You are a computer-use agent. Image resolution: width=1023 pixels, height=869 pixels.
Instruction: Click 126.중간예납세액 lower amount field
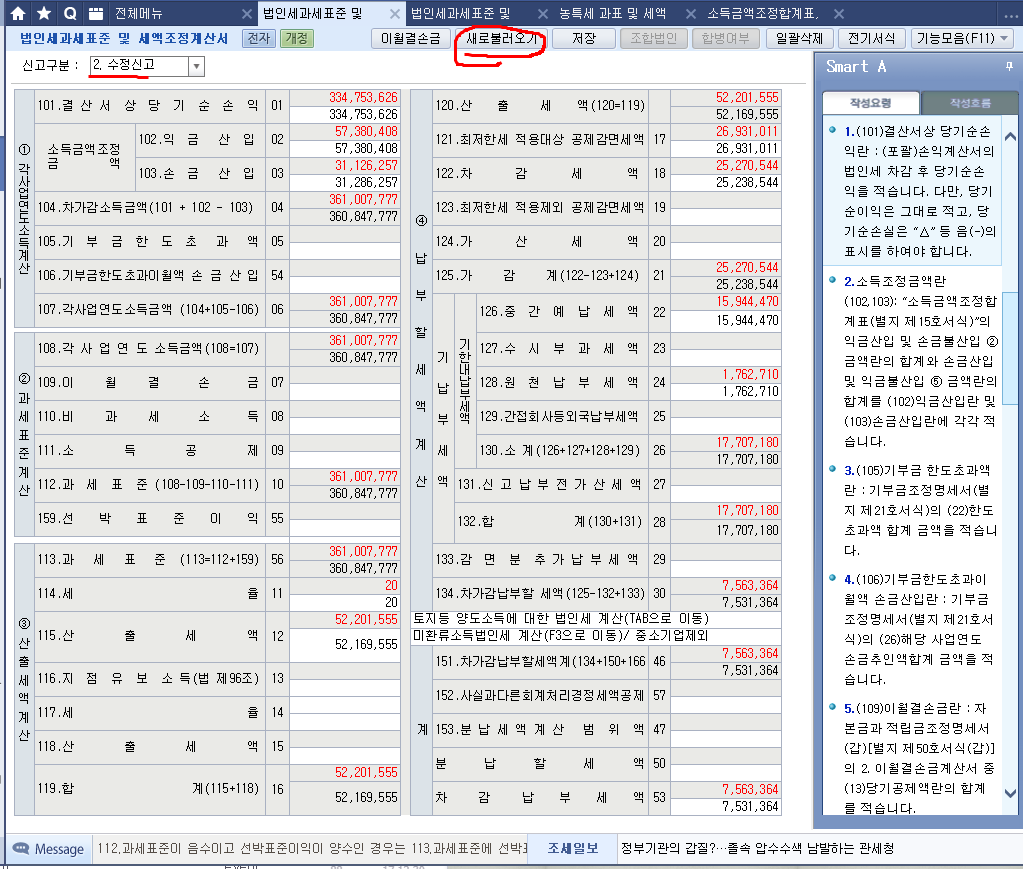[725, 320]
